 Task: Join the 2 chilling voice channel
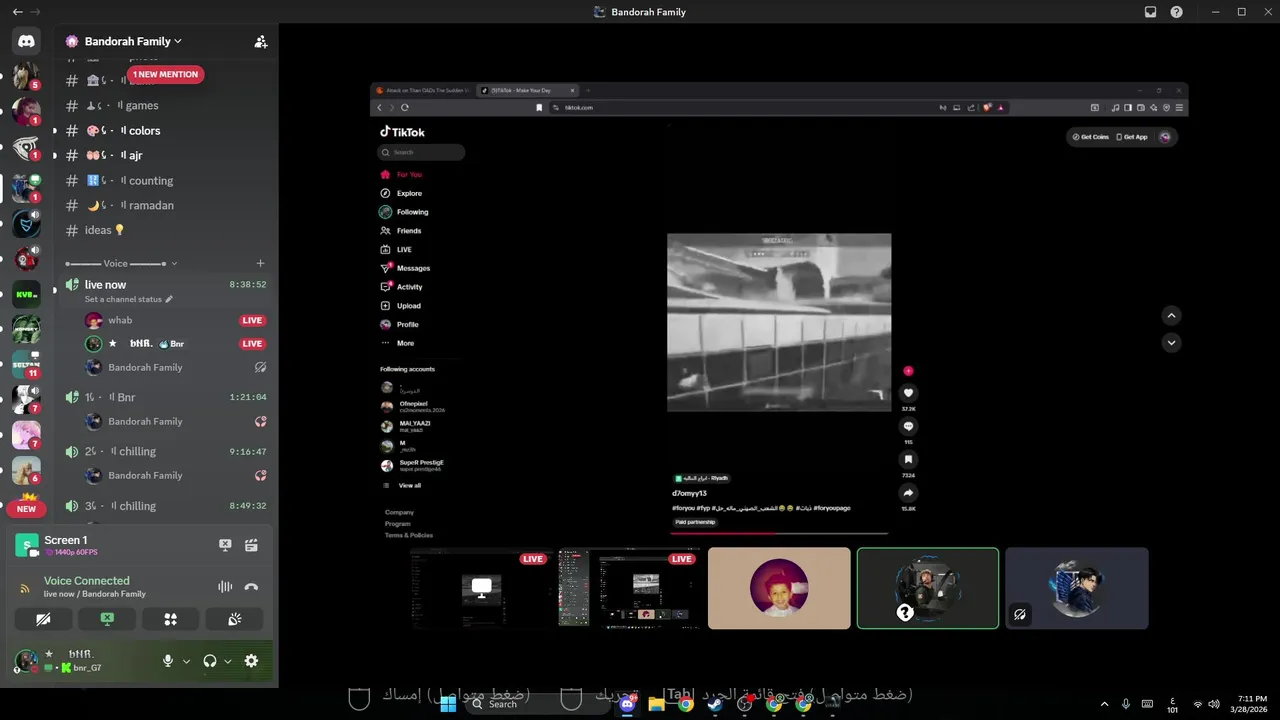pos(165,452)
